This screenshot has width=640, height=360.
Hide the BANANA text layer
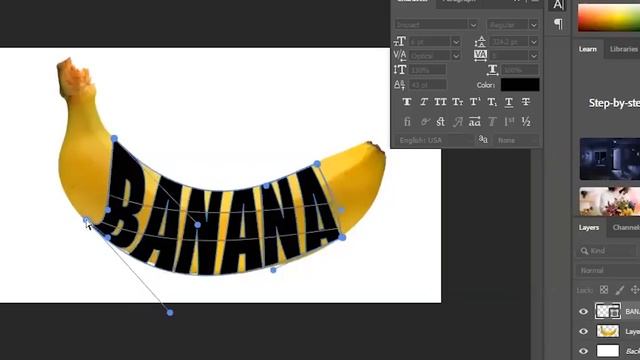point(584,311)
